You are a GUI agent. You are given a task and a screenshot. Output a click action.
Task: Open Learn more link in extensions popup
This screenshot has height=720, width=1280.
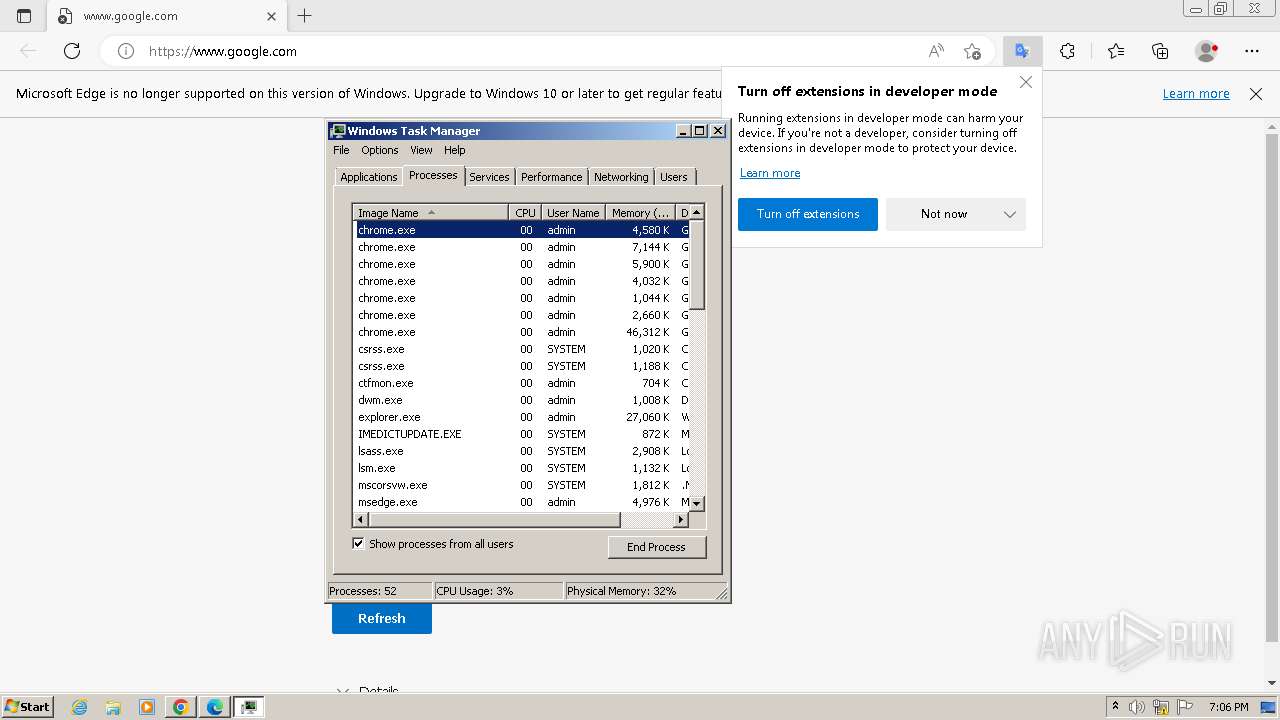770,173
